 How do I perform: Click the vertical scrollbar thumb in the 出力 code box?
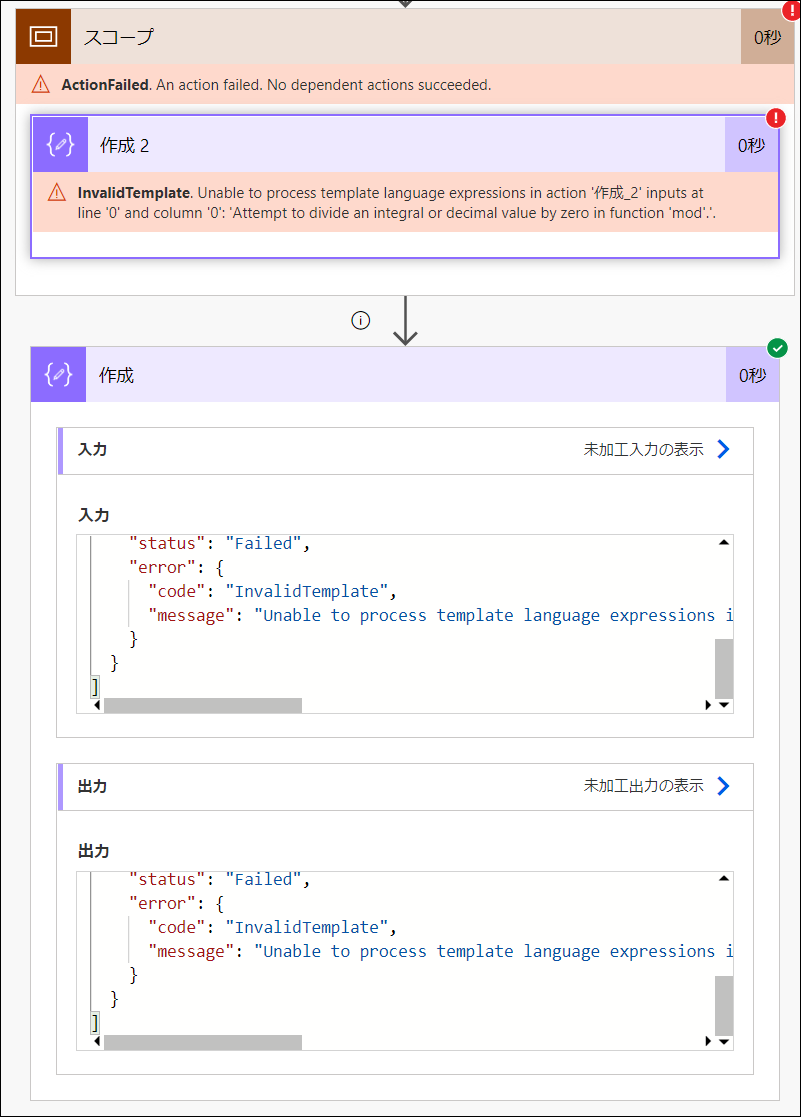pyautogui.click(x=724, y=1005)
